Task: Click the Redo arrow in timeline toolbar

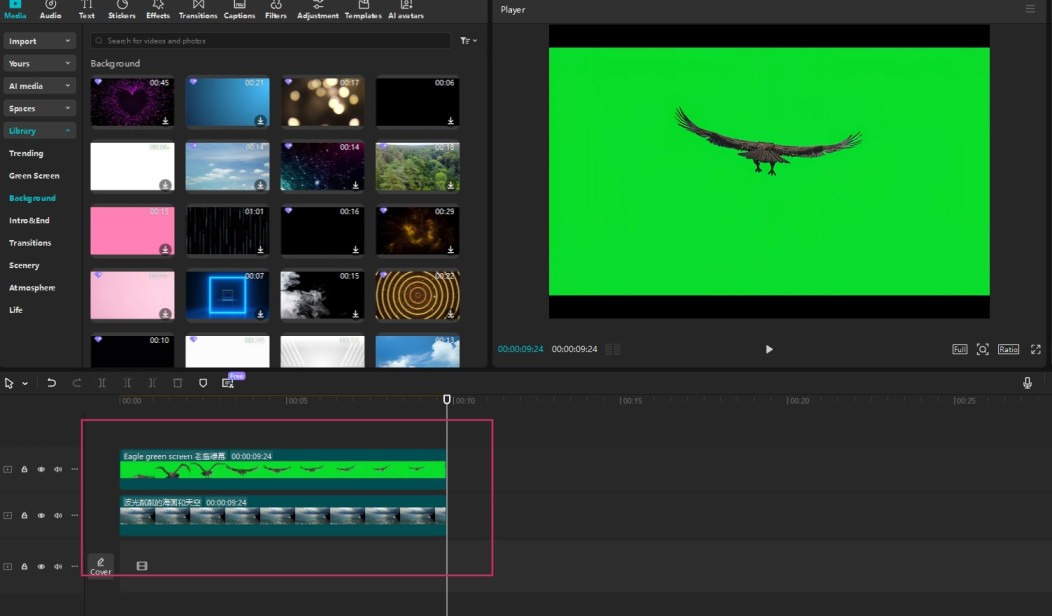Action: [x=76, y=382]
